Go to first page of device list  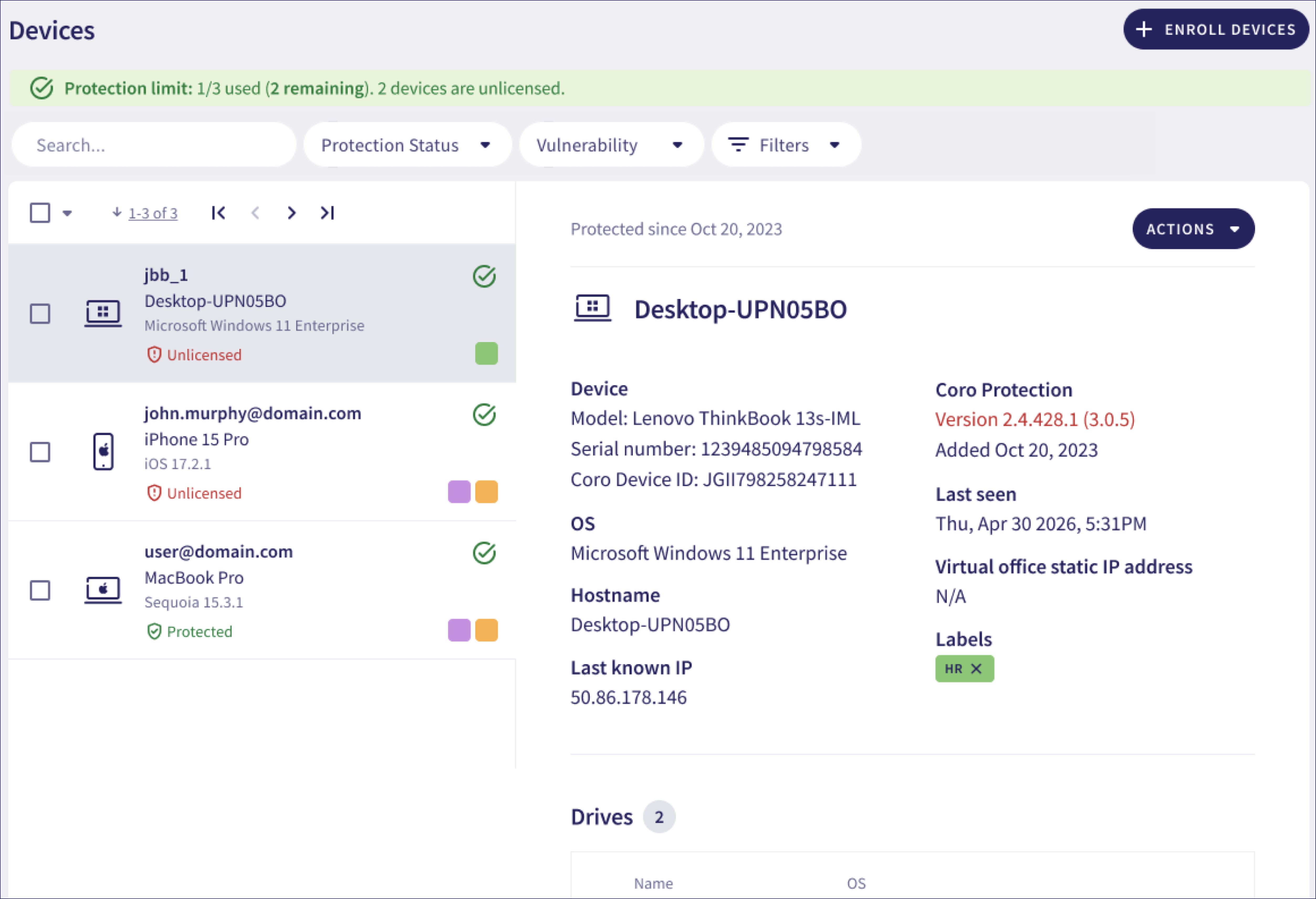point(218,213)
